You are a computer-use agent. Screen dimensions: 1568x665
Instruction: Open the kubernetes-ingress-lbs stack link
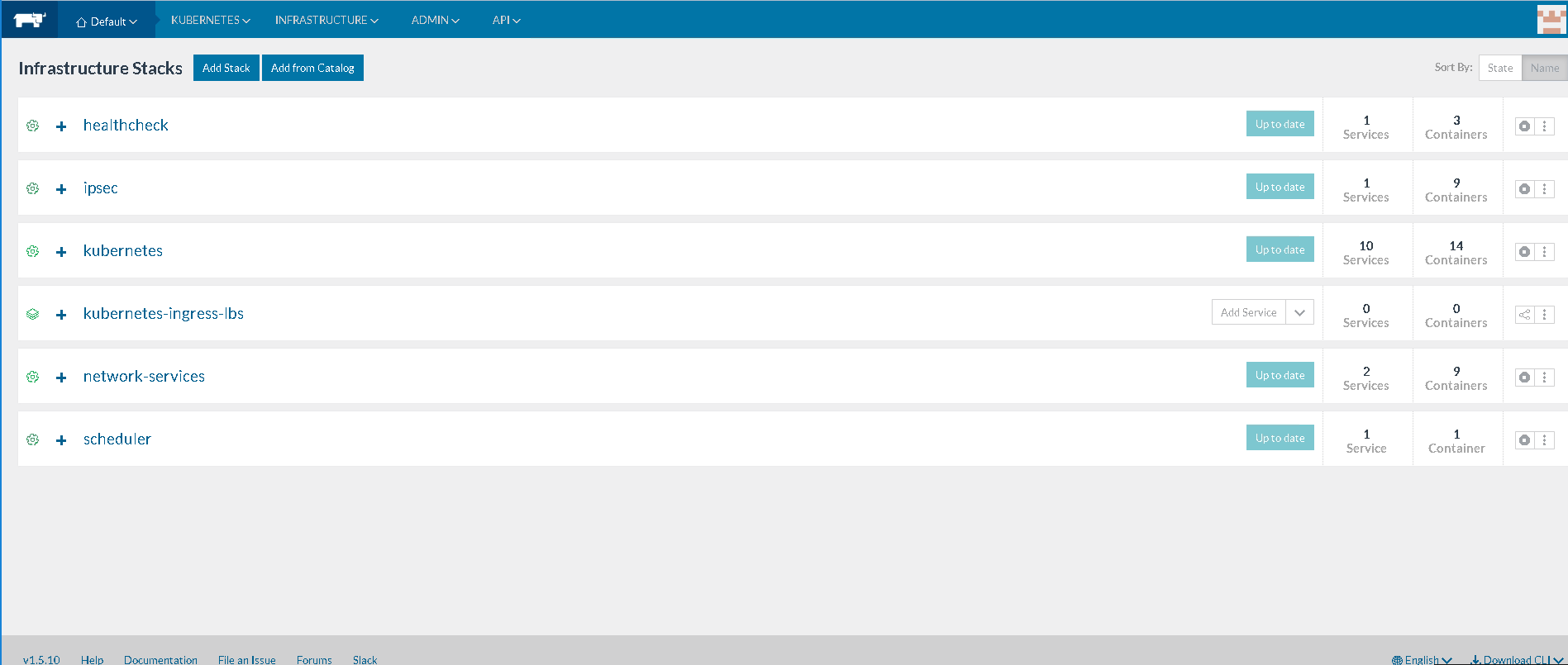[x=164, y=314]
